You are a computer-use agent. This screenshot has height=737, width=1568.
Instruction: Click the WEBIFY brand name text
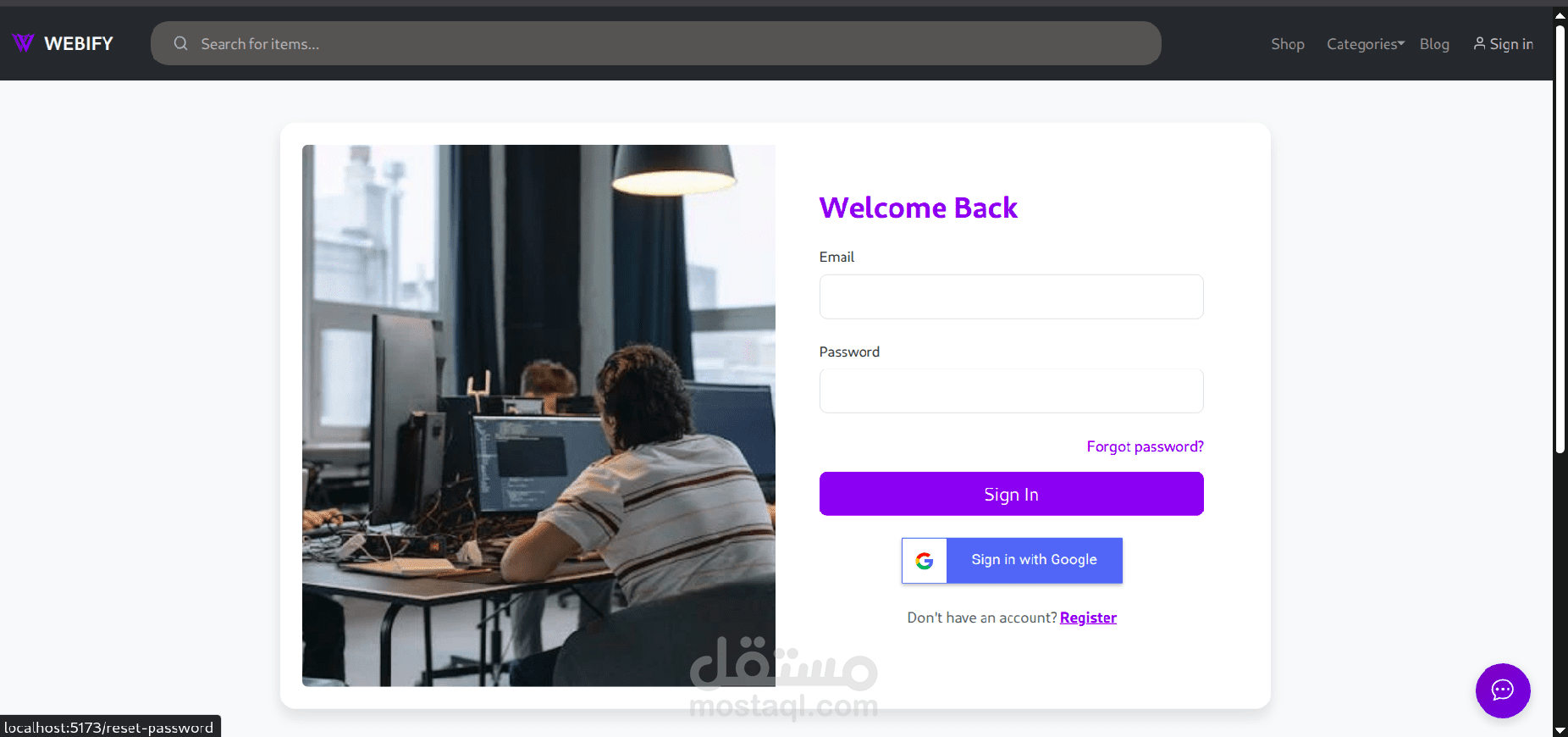coord(79,44)
